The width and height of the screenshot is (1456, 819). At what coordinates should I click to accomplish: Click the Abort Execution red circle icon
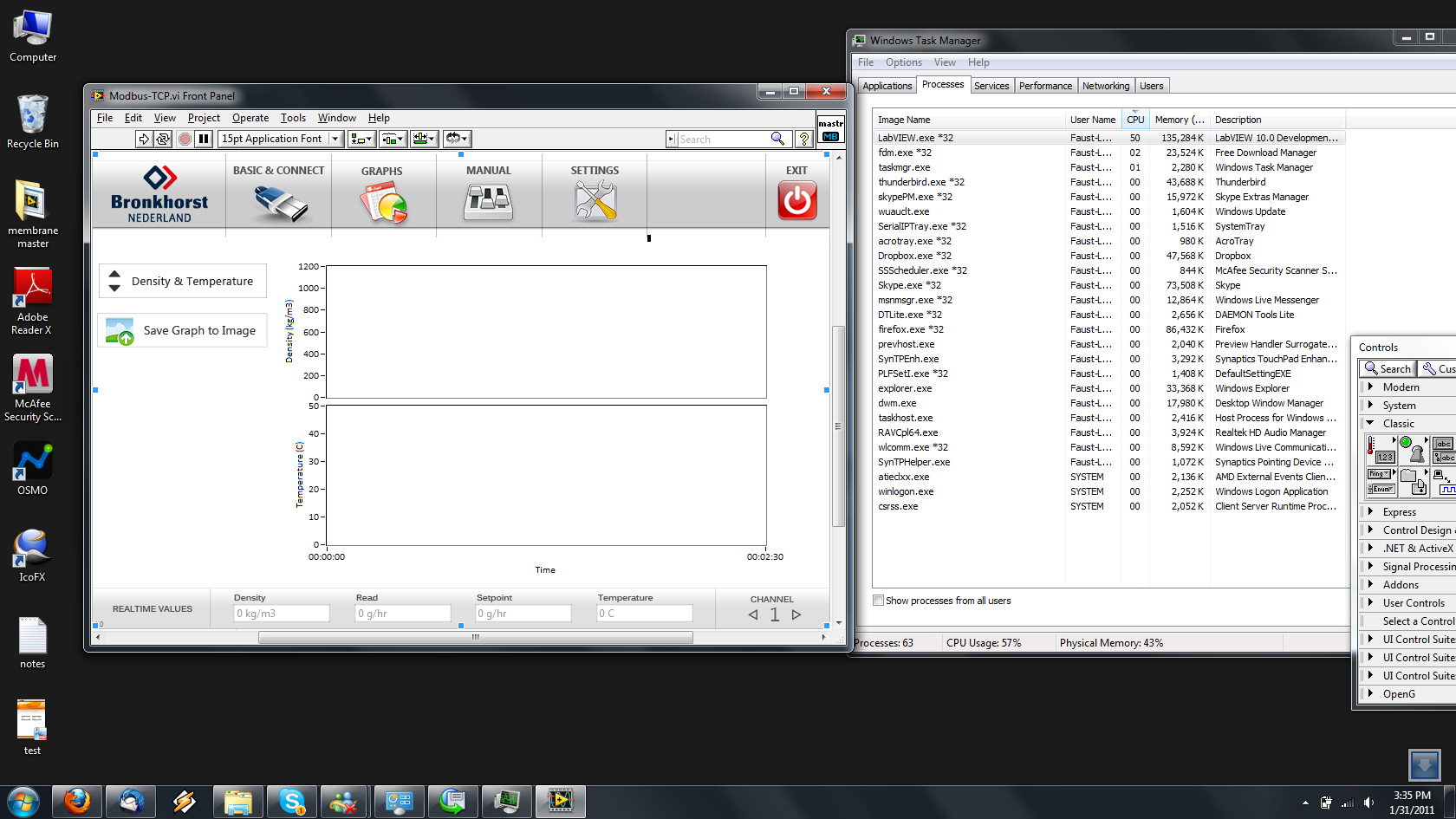coord(185,139)
